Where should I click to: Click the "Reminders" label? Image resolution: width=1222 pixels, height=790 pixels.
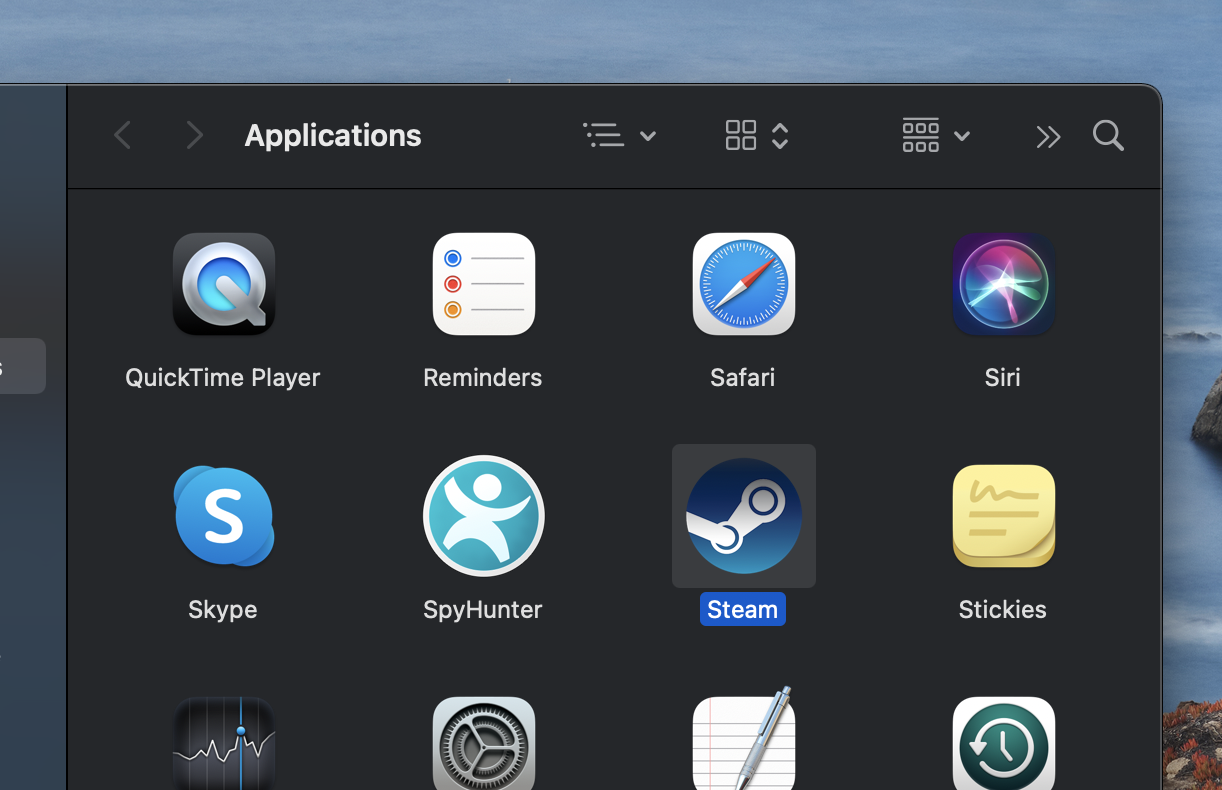[x=482, y=377]
